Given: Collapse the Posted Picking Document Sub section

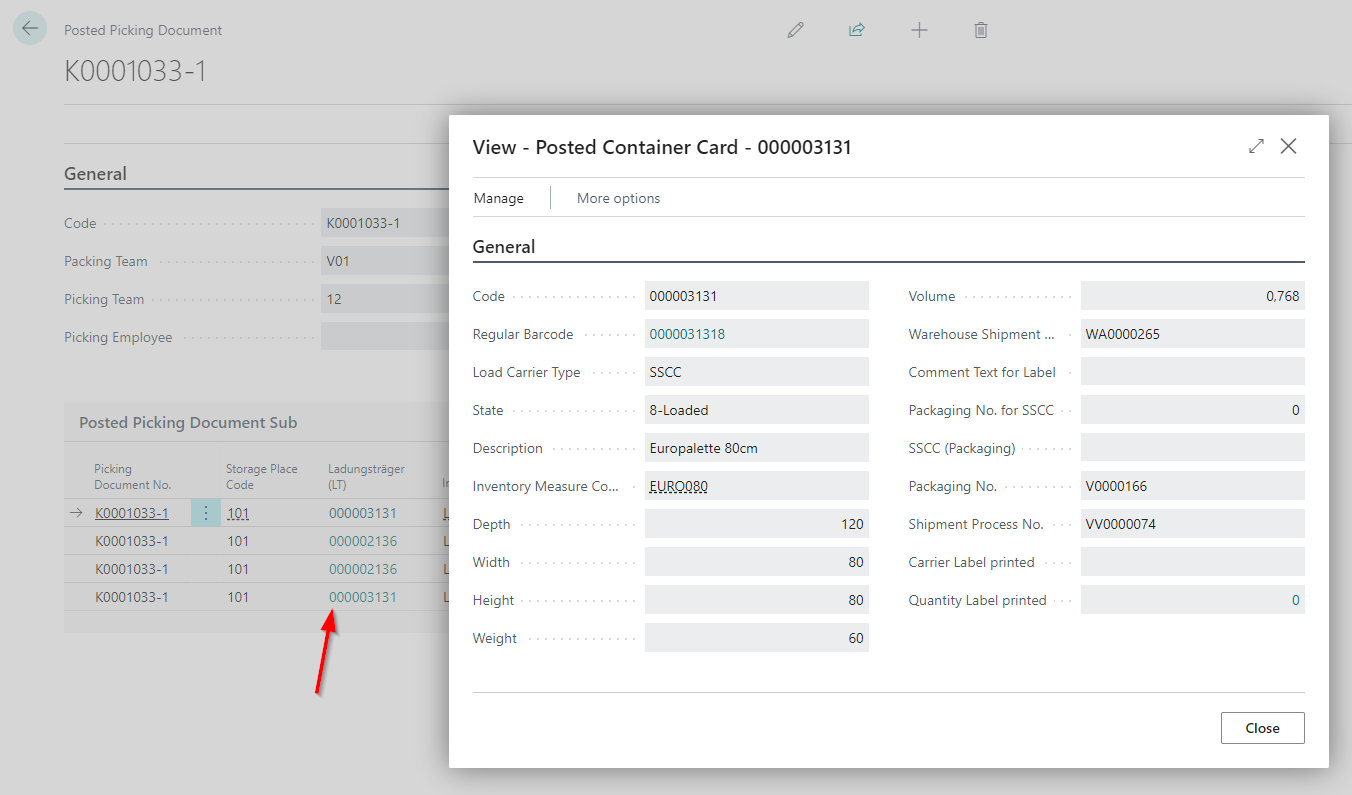Looking at the screenshot, I should pos(188,422).
